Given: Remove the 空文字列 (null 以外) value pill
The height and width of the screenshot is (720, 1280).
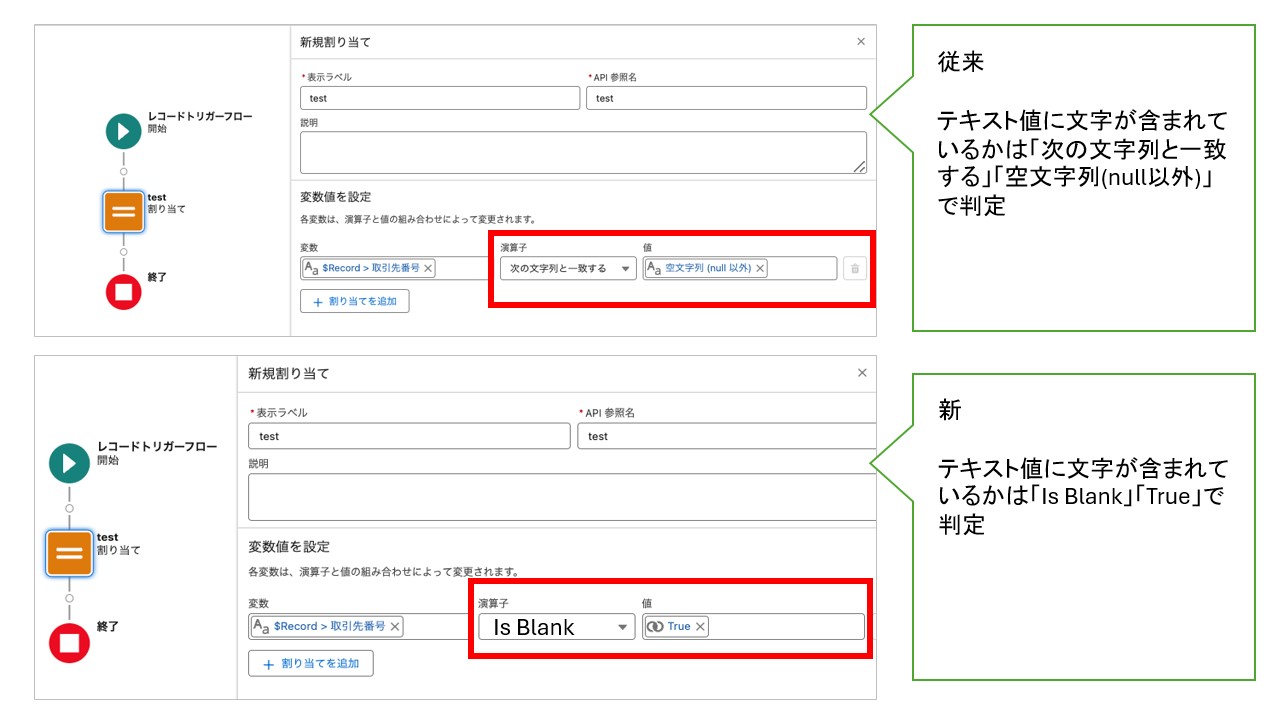Looking at the screenshot, I should (760, 268).
